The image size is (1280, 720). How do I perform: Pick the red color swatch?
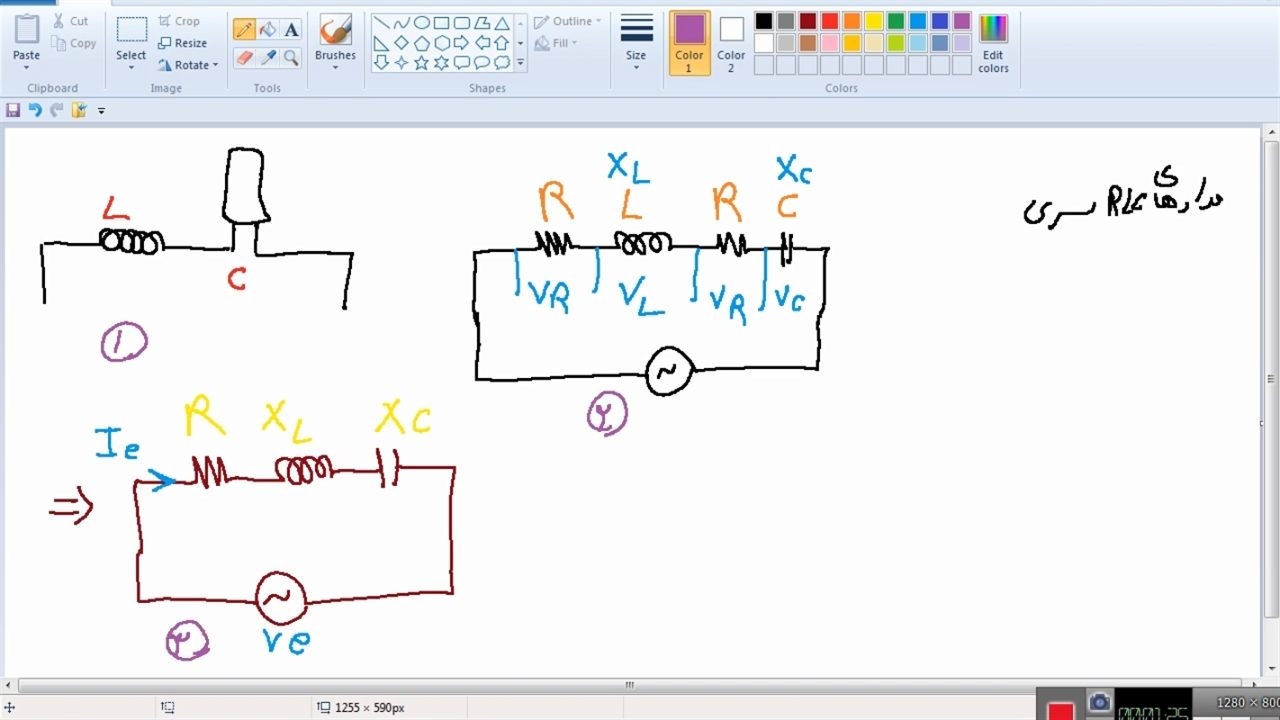pyautogui.click(x=829, y=21)
